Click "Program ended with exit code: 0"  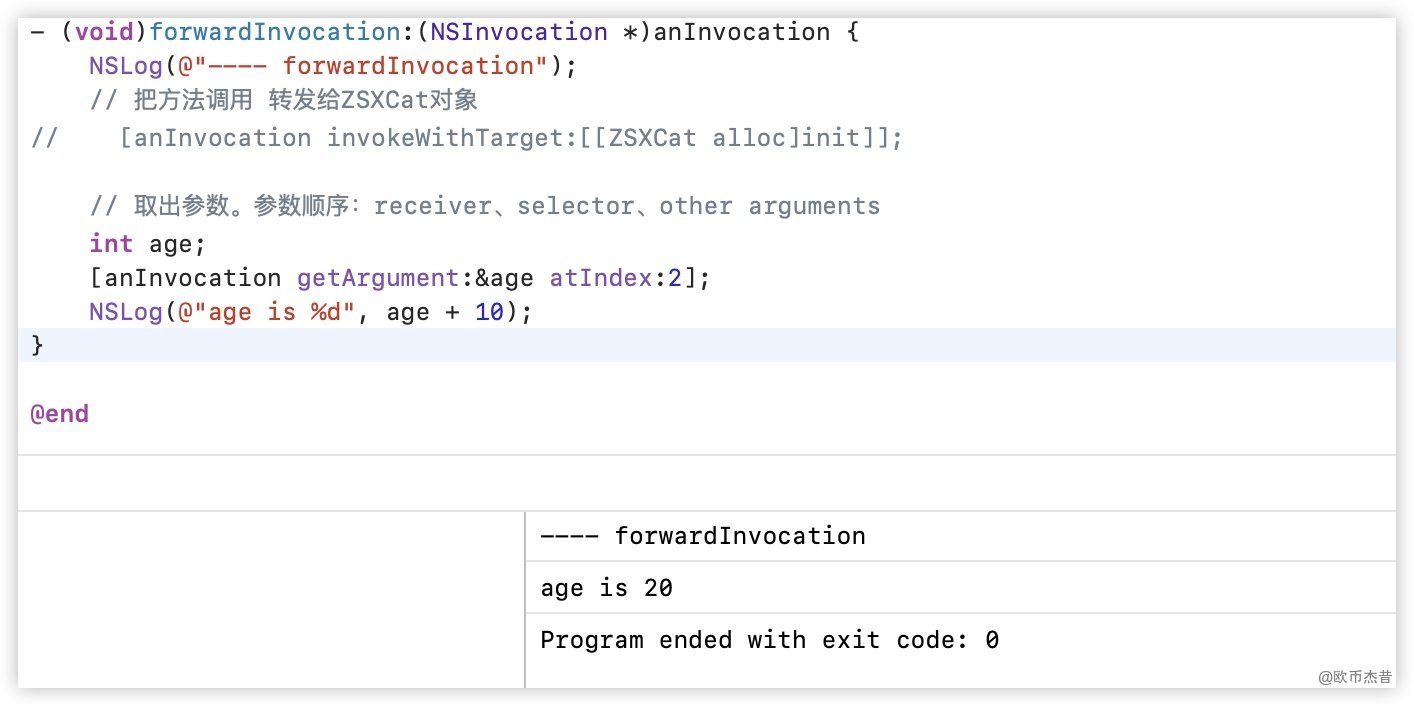point(769,640)
